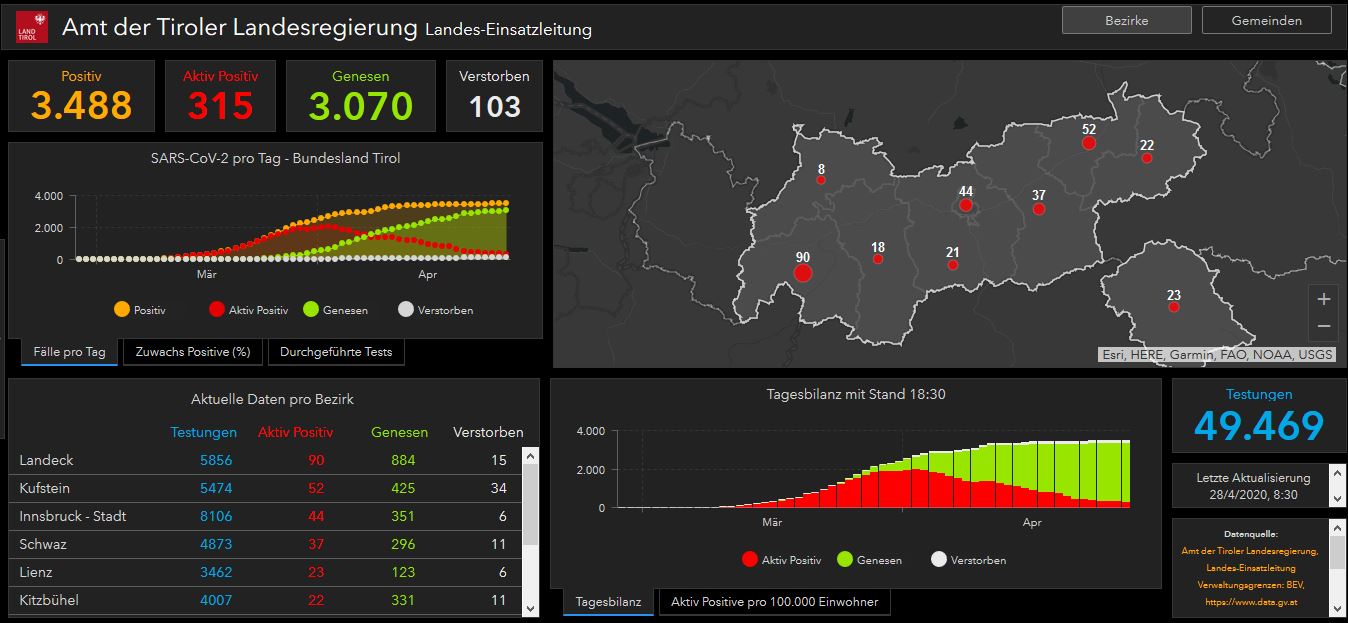Select the map marker showing 8

[821, 180]
